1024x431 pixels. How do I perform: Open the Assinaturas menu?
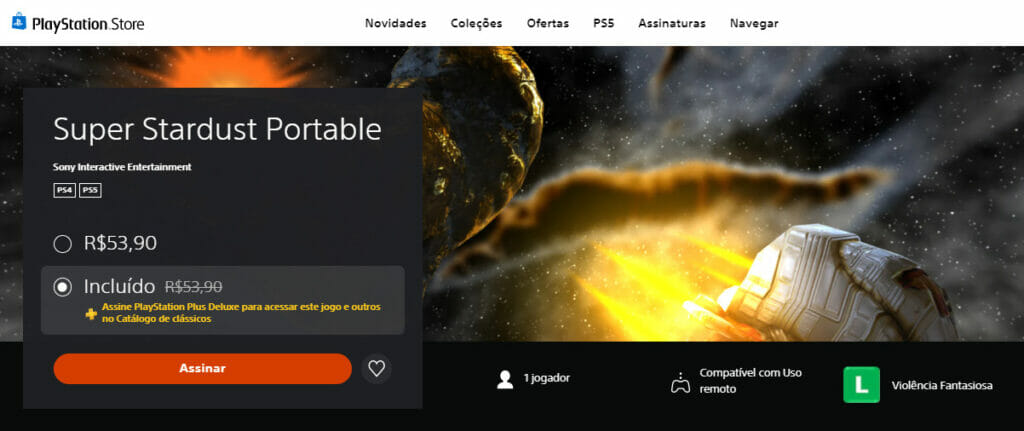(672, 24)
